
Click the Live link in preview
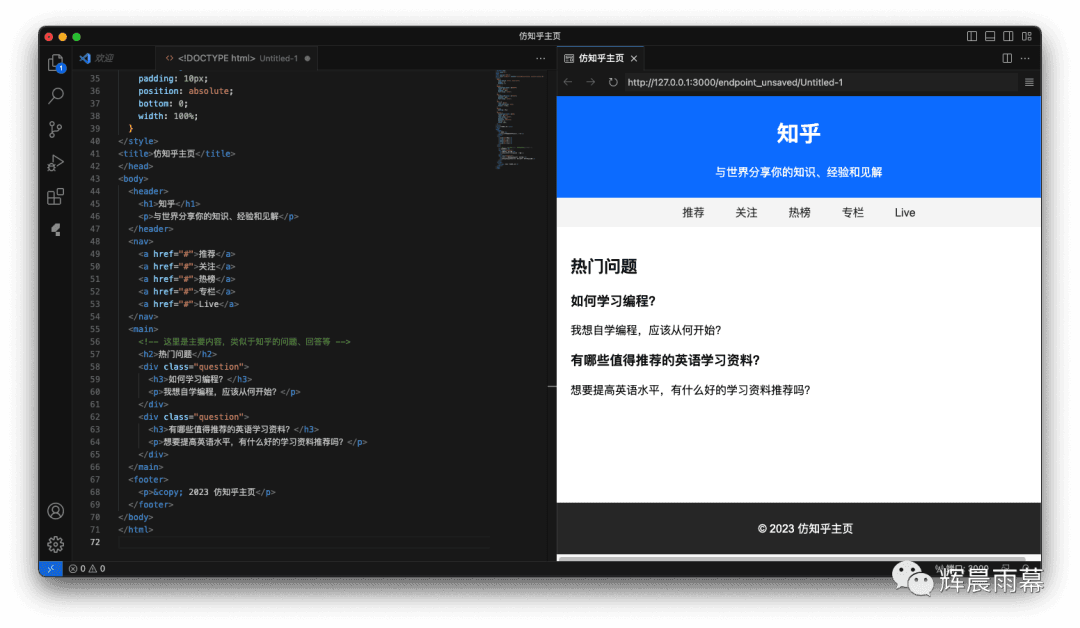[x=905, y=213]
